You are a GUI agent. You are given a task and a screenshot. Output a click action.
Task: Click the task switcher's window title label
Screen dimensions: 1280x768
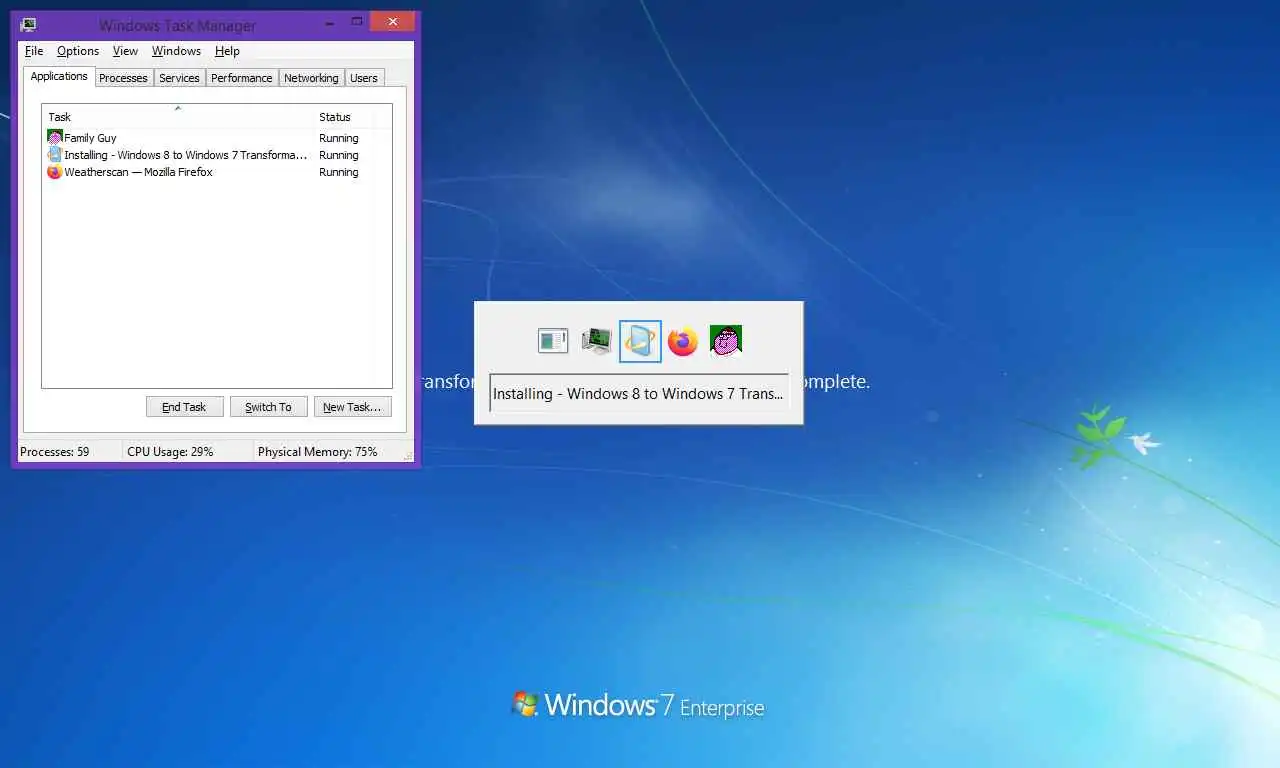[639, 393]
